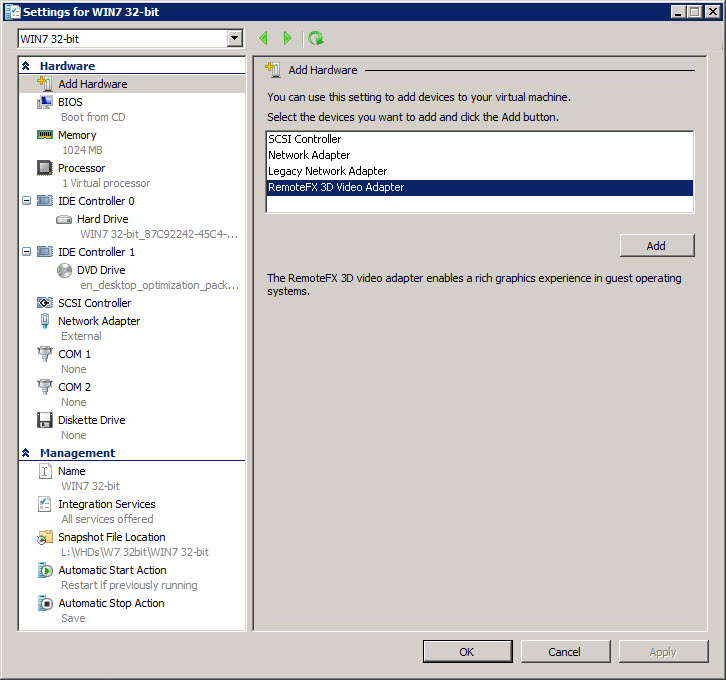Viewport: 726px width, 680px height.
Task: Open the virtual machine name dropdown
Action: coord(235,38)
